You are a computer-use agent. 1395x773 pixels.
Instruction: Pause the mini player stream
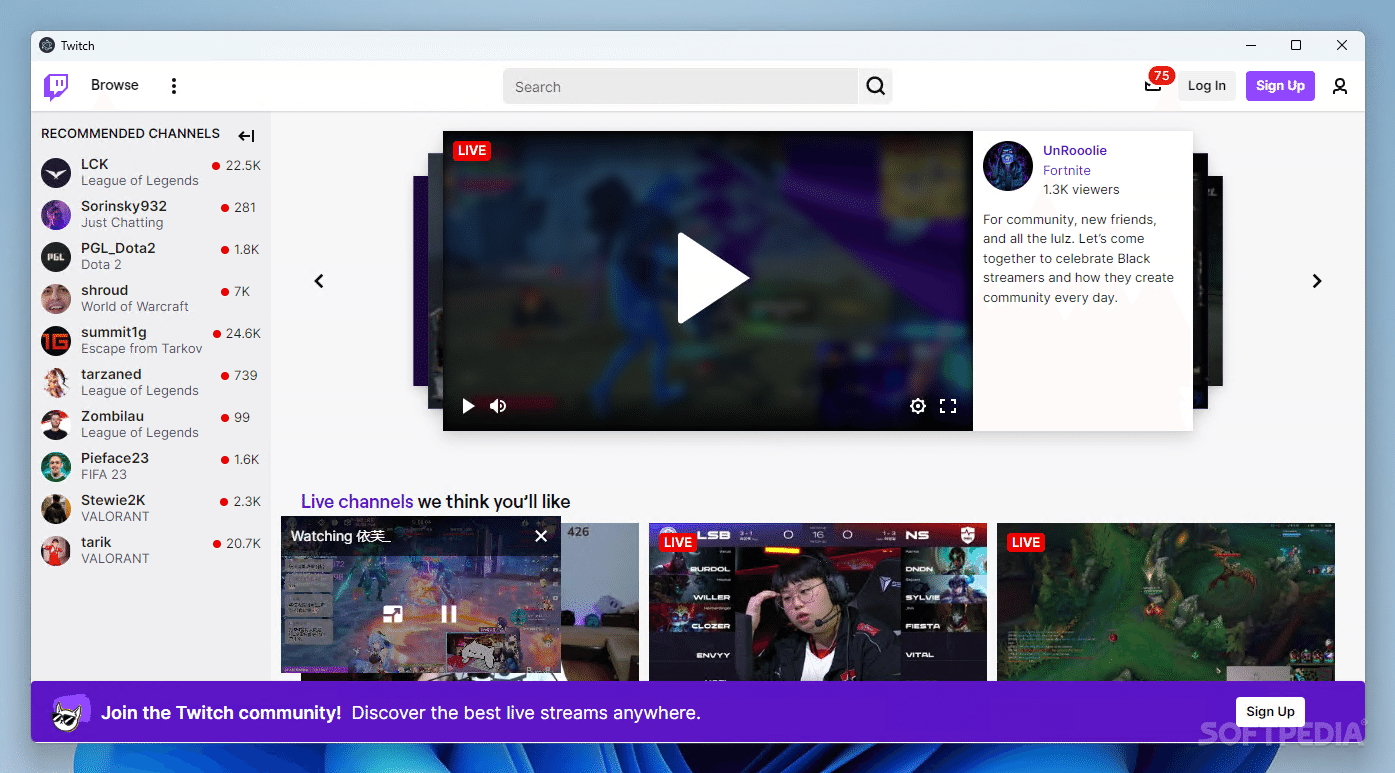click(449, 614)
